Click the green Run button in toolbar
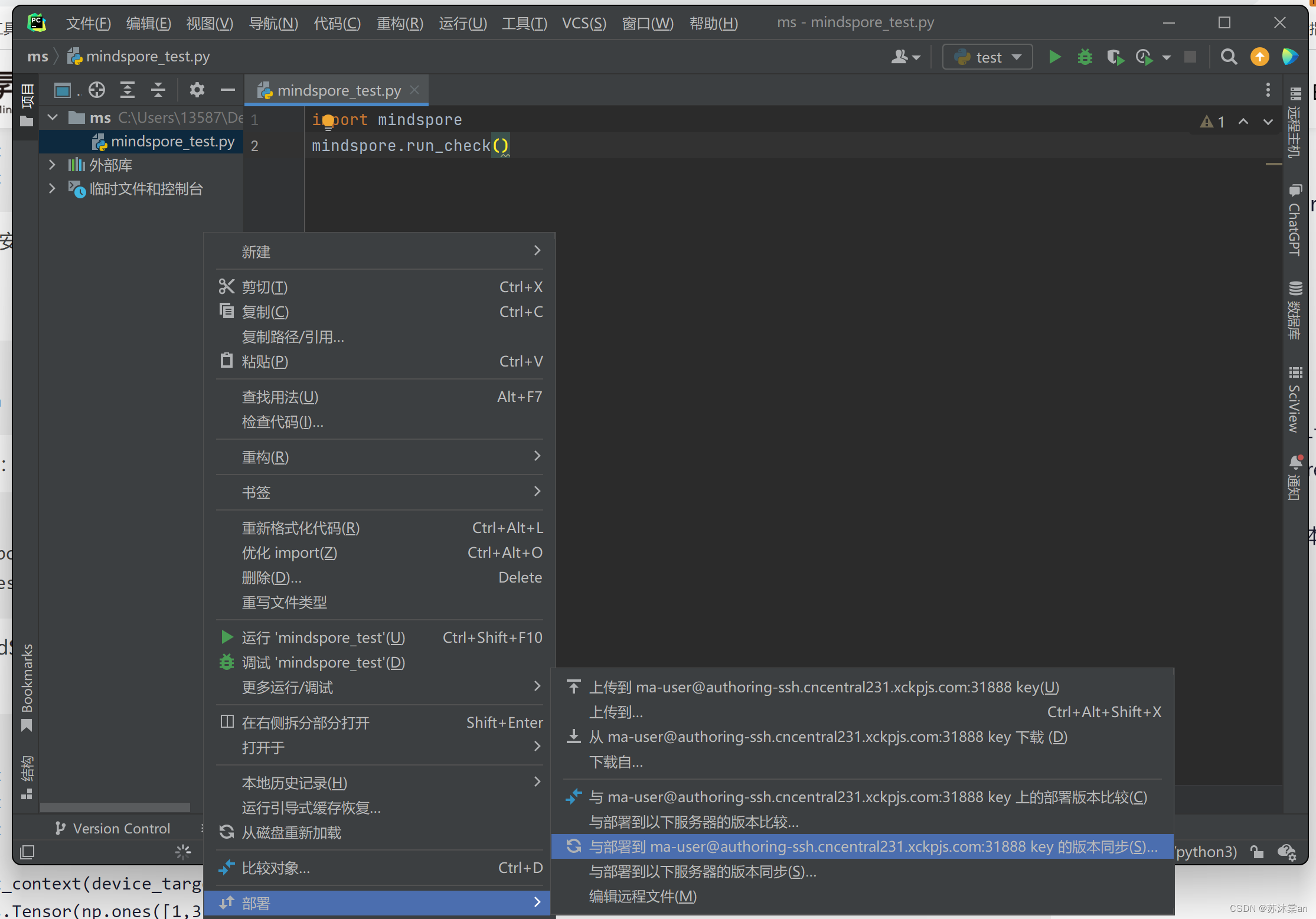The width and height of the screenshot is (1316, 919). 1054,57
